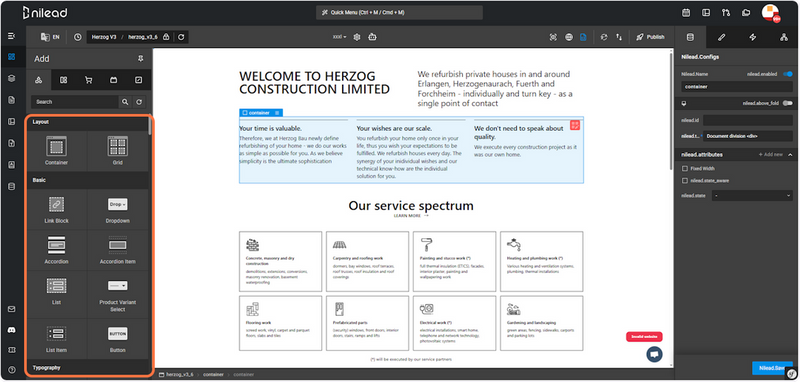Open the chat bubble widget
Viewport: 800px width, 382px height.
pyautogui.click(x=654, y=354)
